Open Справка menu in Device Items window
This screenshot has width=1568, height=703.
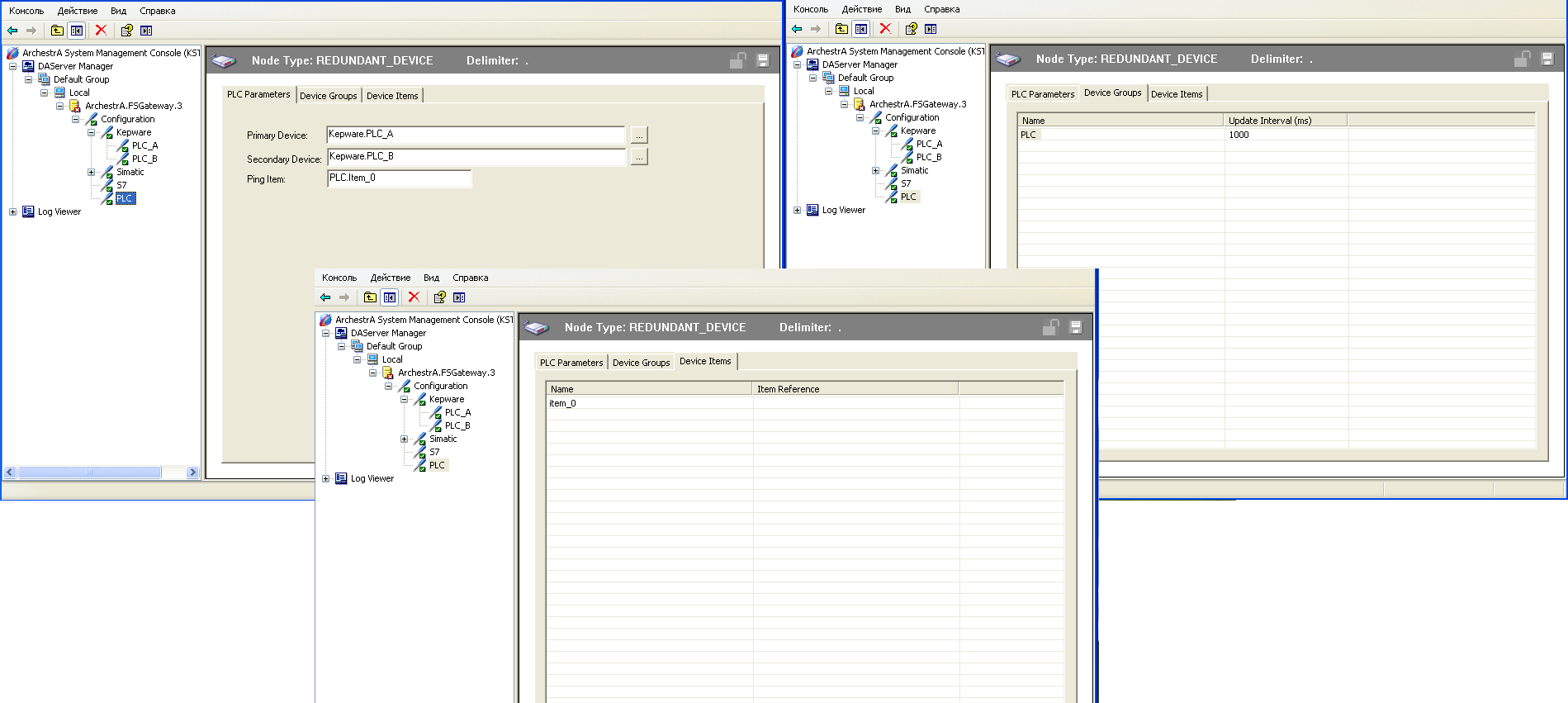[x=470, y=278]
